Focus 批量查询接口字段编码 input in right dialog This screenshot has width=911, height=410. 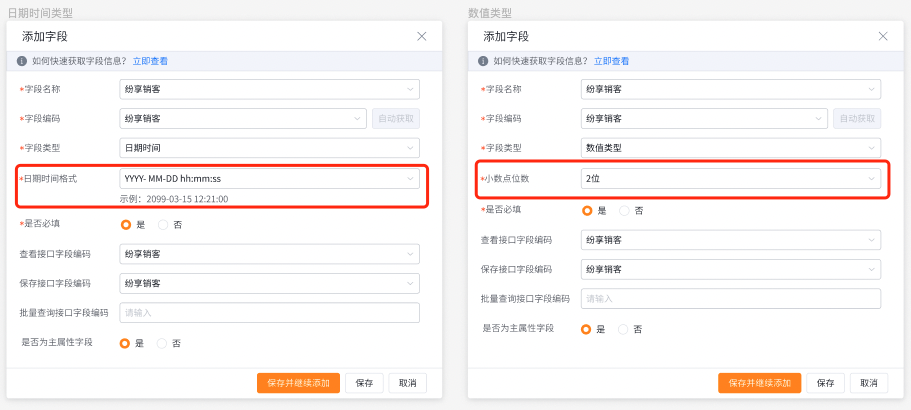731,298
